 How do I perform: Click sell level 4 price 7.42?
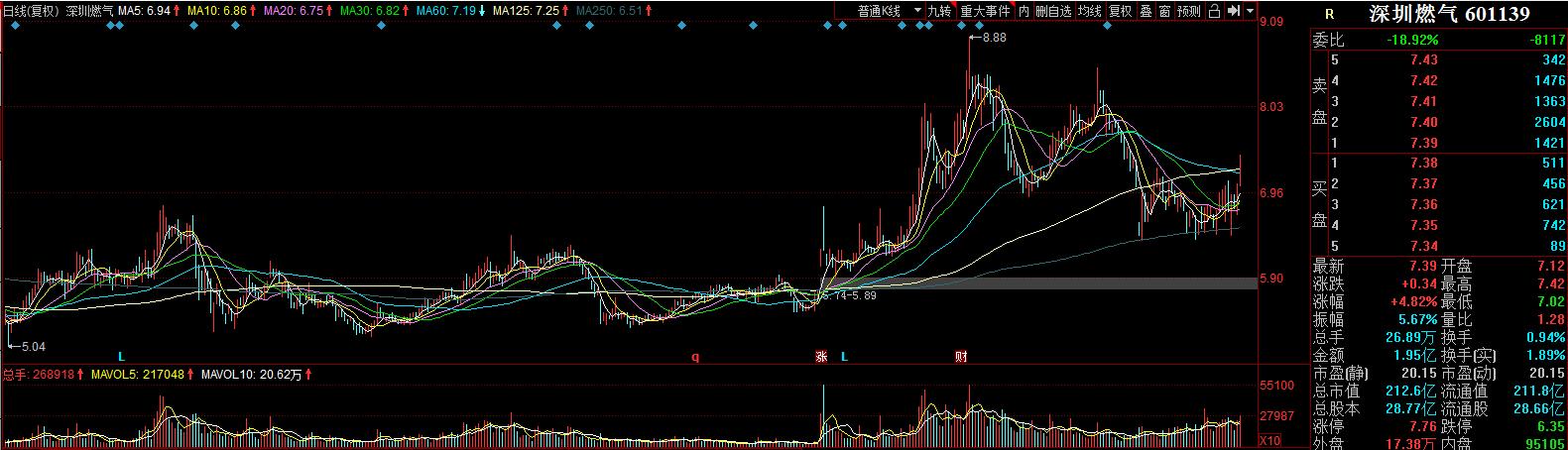[1424, 81]
